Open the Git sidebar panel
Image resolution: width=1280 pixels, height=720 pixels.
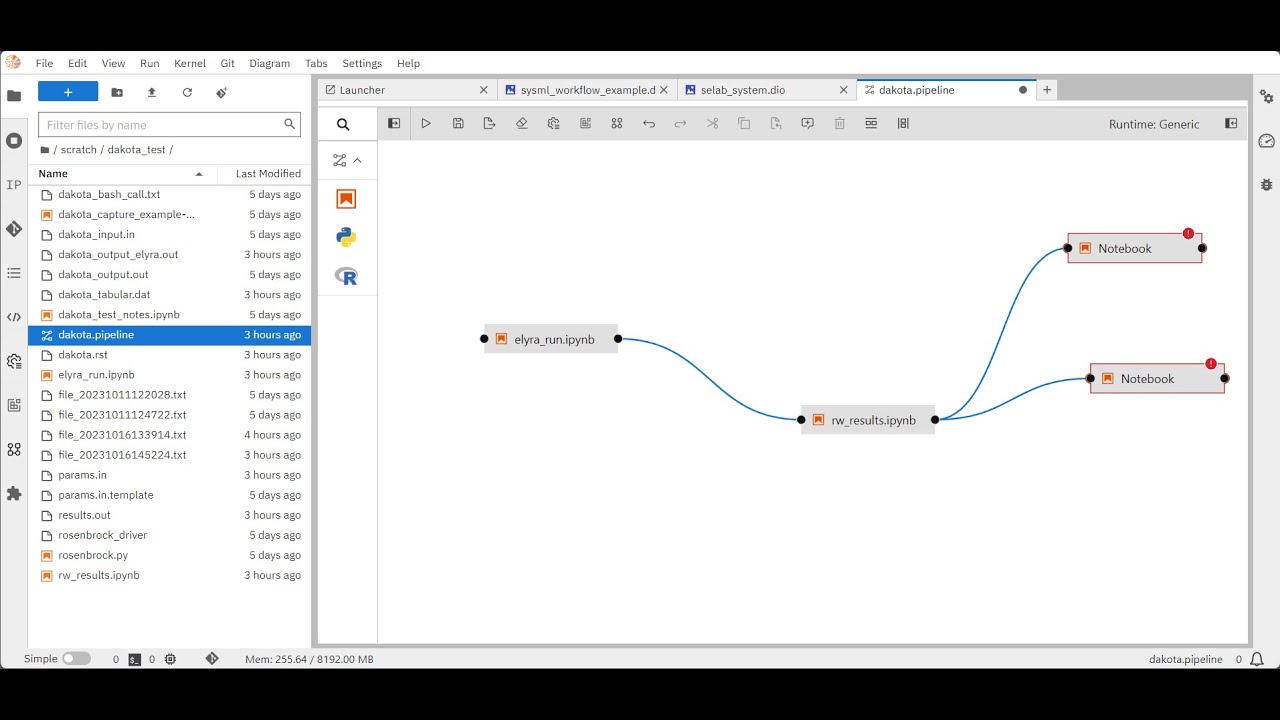14,229
